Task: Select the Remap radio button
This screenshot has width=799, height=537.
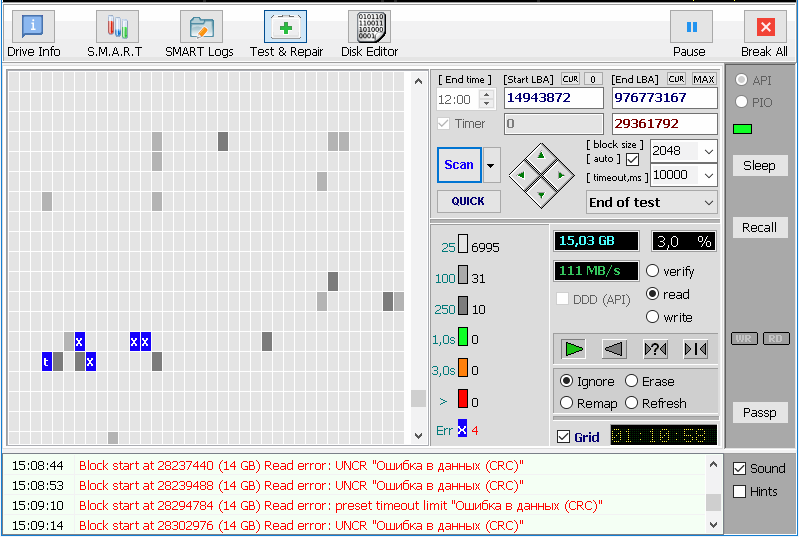Action: pyautogui.click(x=566, y=403)
